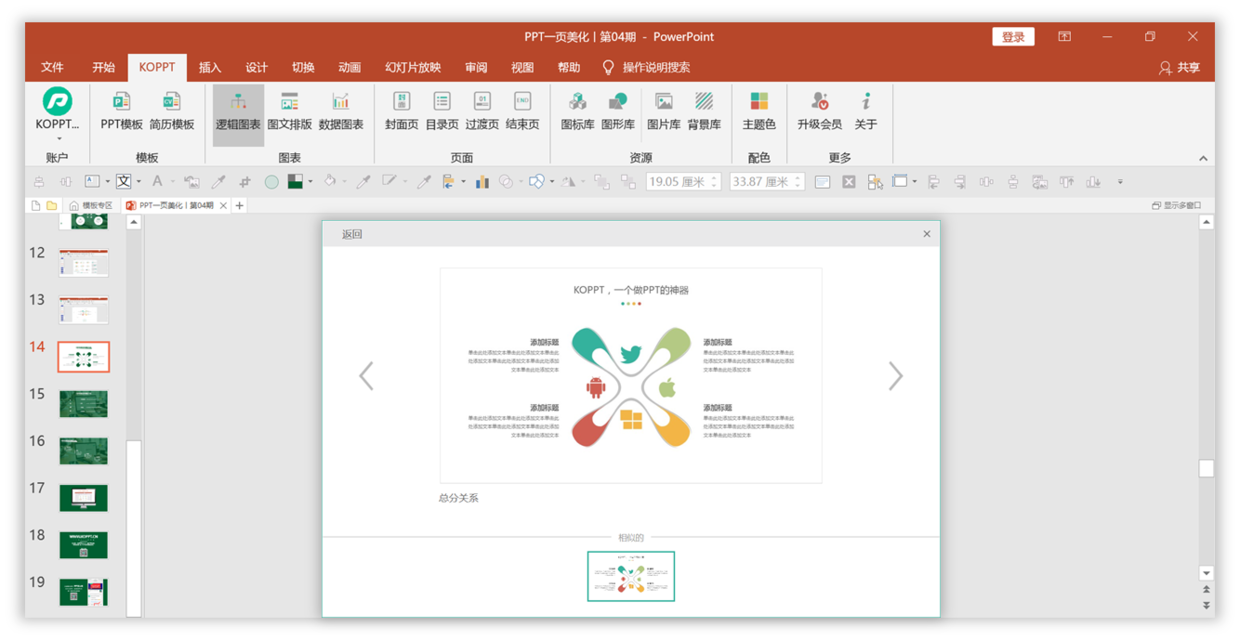Image resolution: width=1240 pixels, height=640 pixels.
Task: Click the lightbulb 操作说明搜索 search
Action: coord(645,67)
